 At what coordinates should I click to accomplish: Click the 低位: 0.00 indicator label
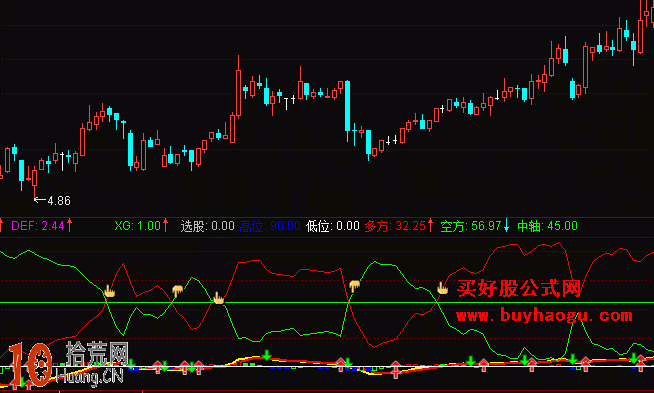pos(332,226)
